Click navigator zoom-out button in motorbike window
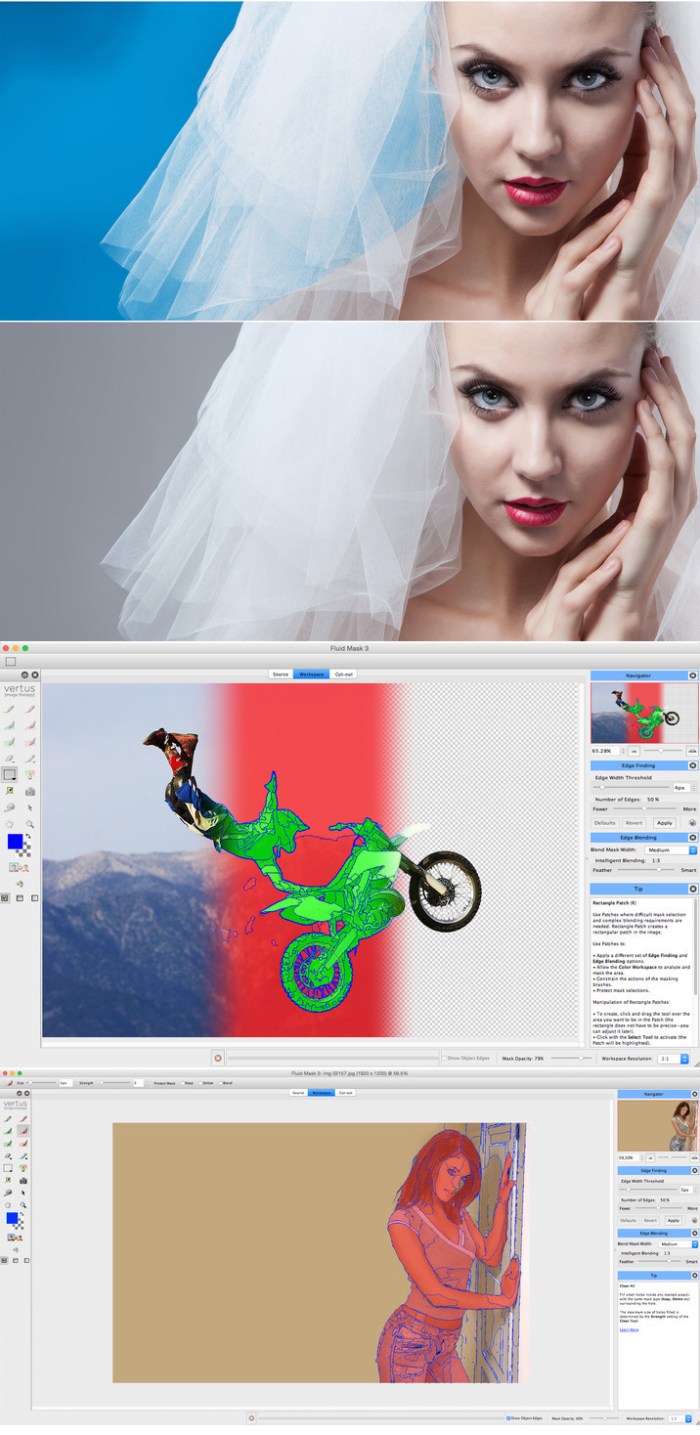700x1435 pixels. point(634,751)
